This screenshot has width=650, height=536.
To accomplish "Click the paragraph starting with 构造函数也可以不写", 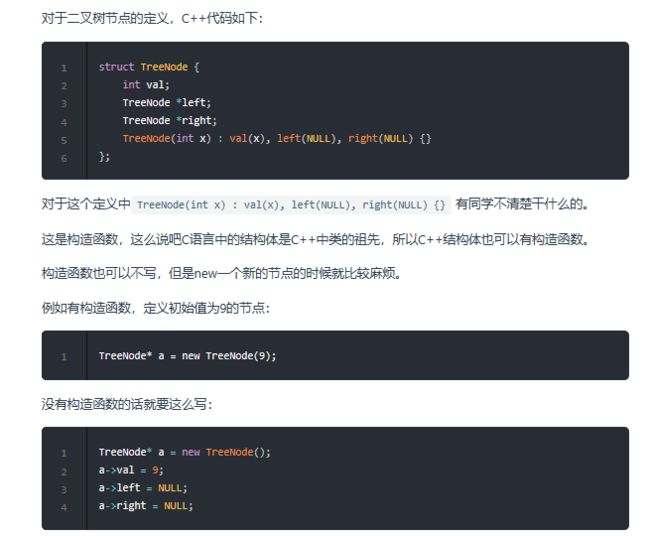I will tap(221, 273).
